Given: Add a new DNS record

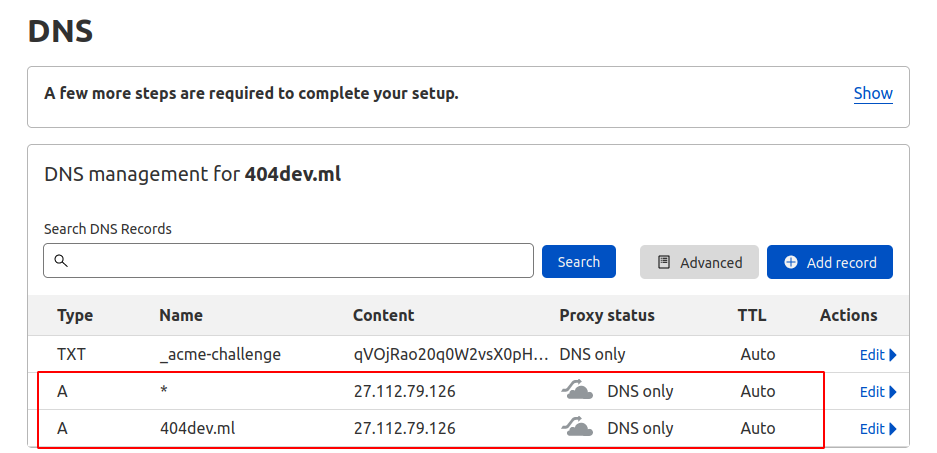Looking at the screenshot, I should point(829,262).
